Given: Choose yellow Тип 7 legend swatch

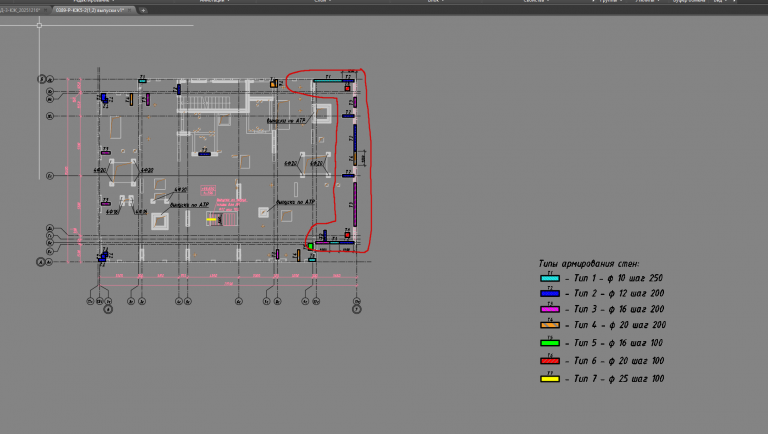Looking at the screenshot, I should click(x=549, y=379).
